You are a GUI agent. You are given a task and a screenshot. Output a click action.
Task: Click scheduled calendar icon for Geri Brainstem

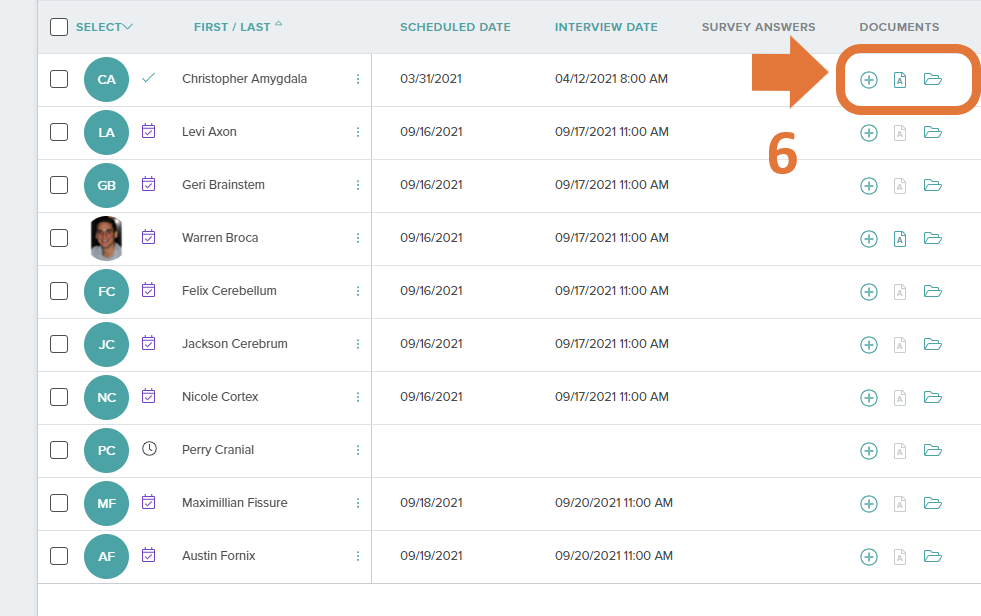(148, 184)
